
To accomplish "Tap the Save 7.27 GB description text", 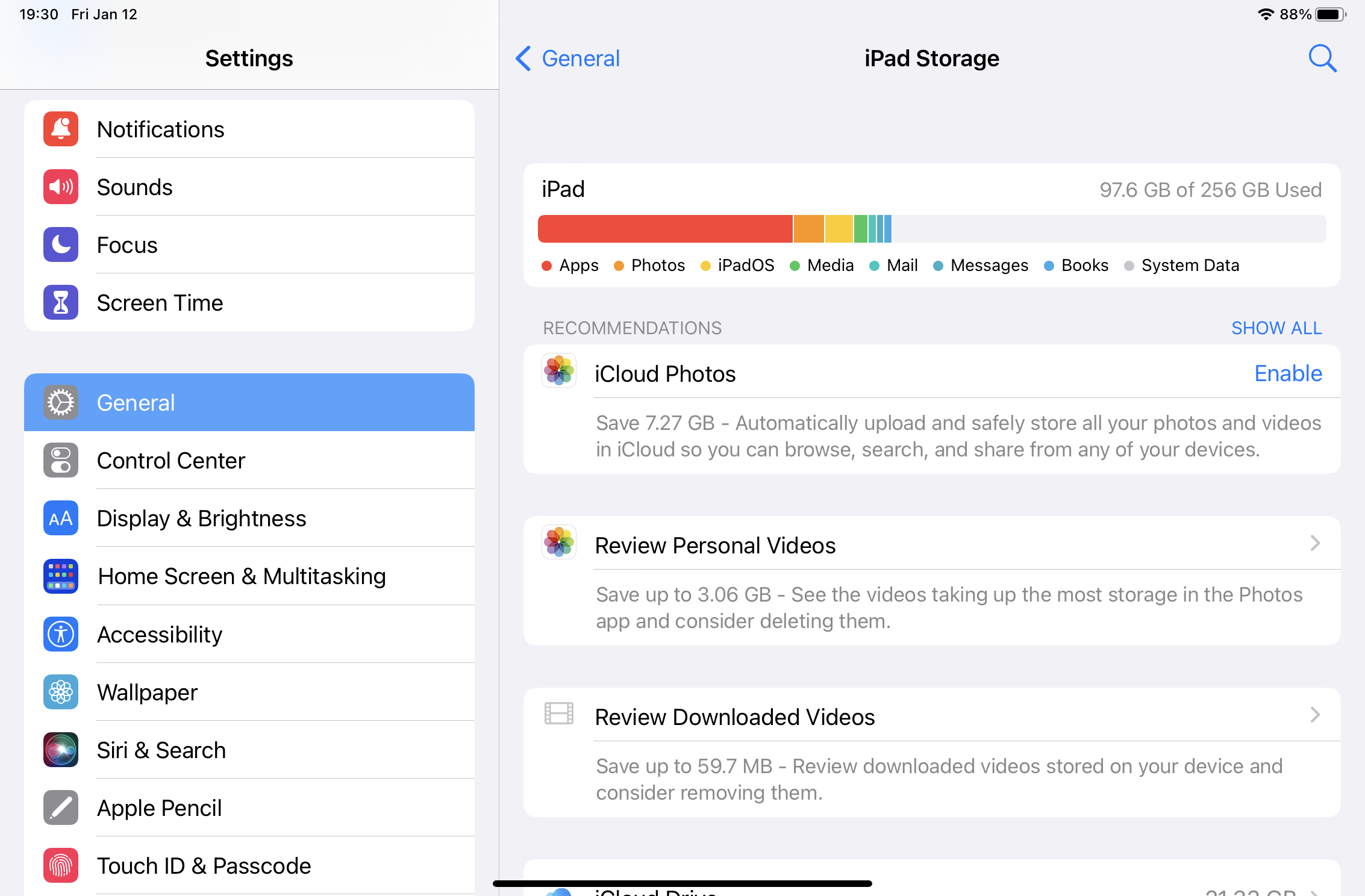I will click(x=958, y=436).
